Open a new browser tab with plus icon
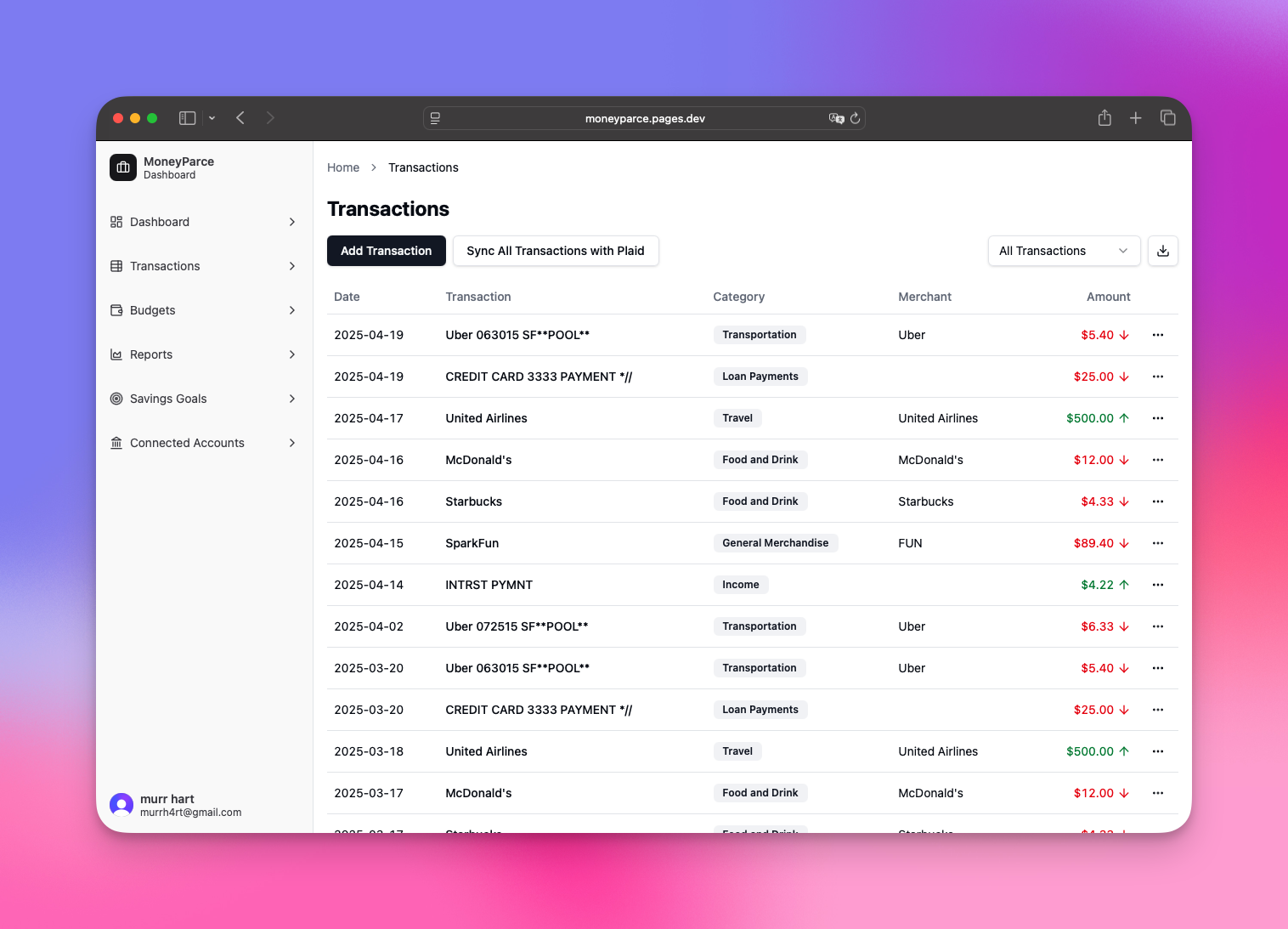The image size is (1288, 929). tap(1135, 118)
